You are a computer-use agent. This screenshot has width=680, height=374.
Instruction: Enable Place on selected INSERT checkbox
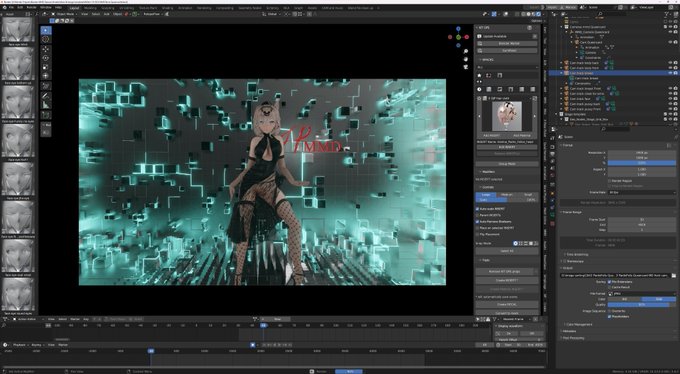coord(478,228)
